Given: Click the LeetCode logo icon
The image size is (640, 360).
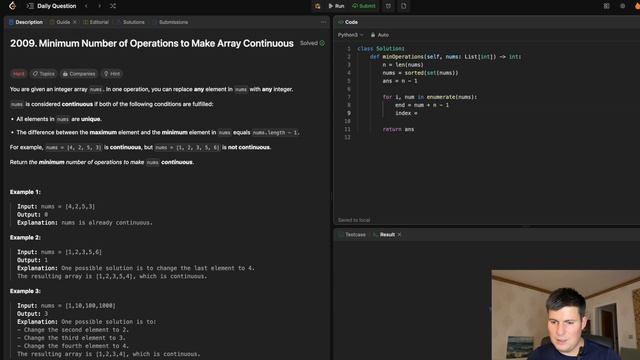Looking at the screenshot, I should pos(12,6).
